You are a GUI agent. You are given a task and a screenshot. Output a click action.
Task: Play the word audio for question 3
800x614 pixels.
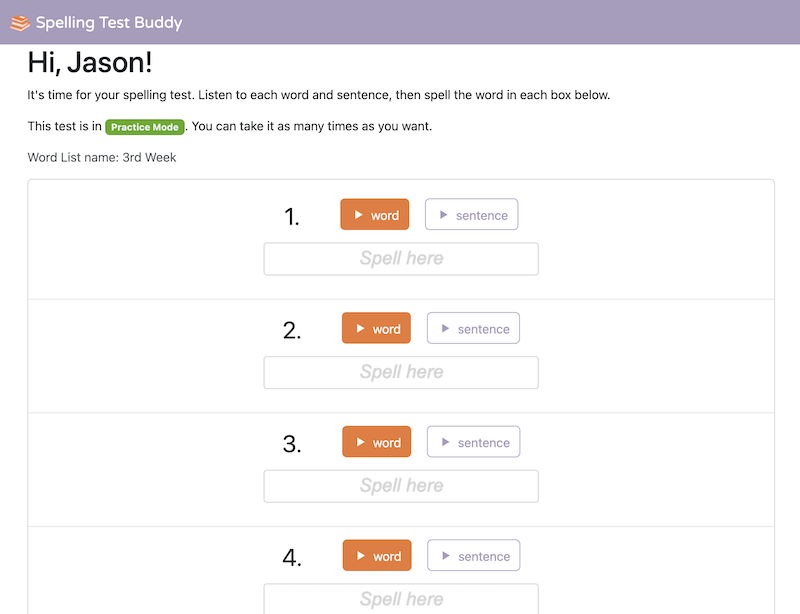[x=376, y=441]
